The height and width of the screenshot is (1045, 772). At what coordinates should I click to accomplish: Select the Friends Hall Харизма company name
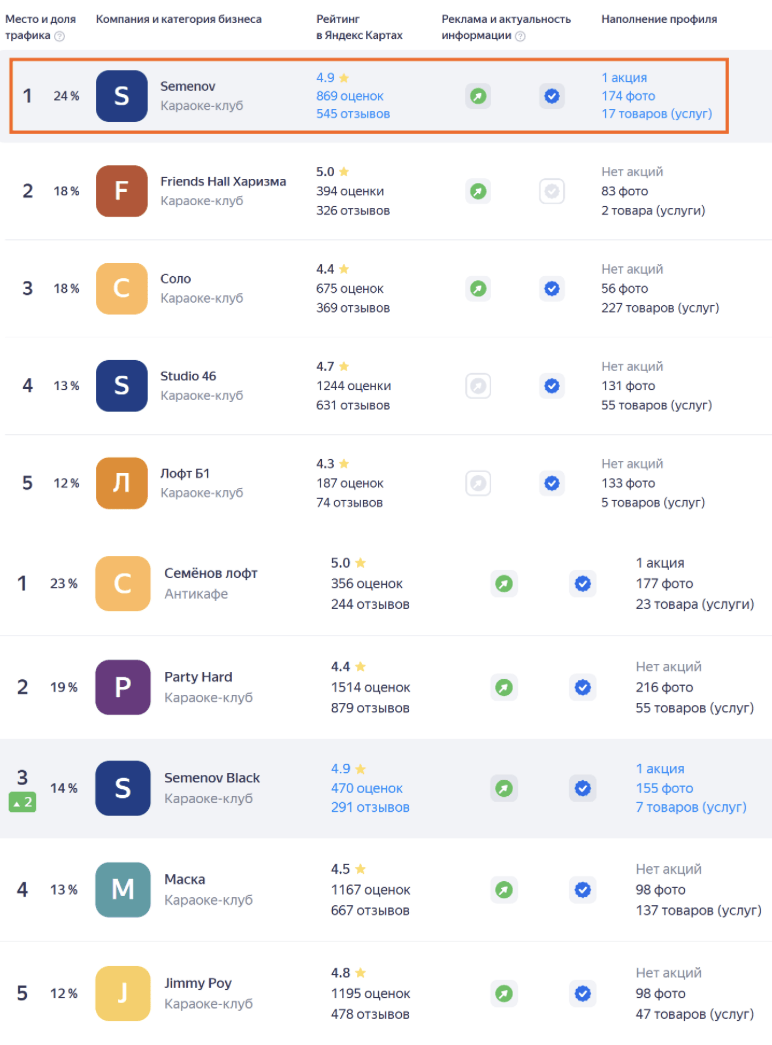pos(223,181)
